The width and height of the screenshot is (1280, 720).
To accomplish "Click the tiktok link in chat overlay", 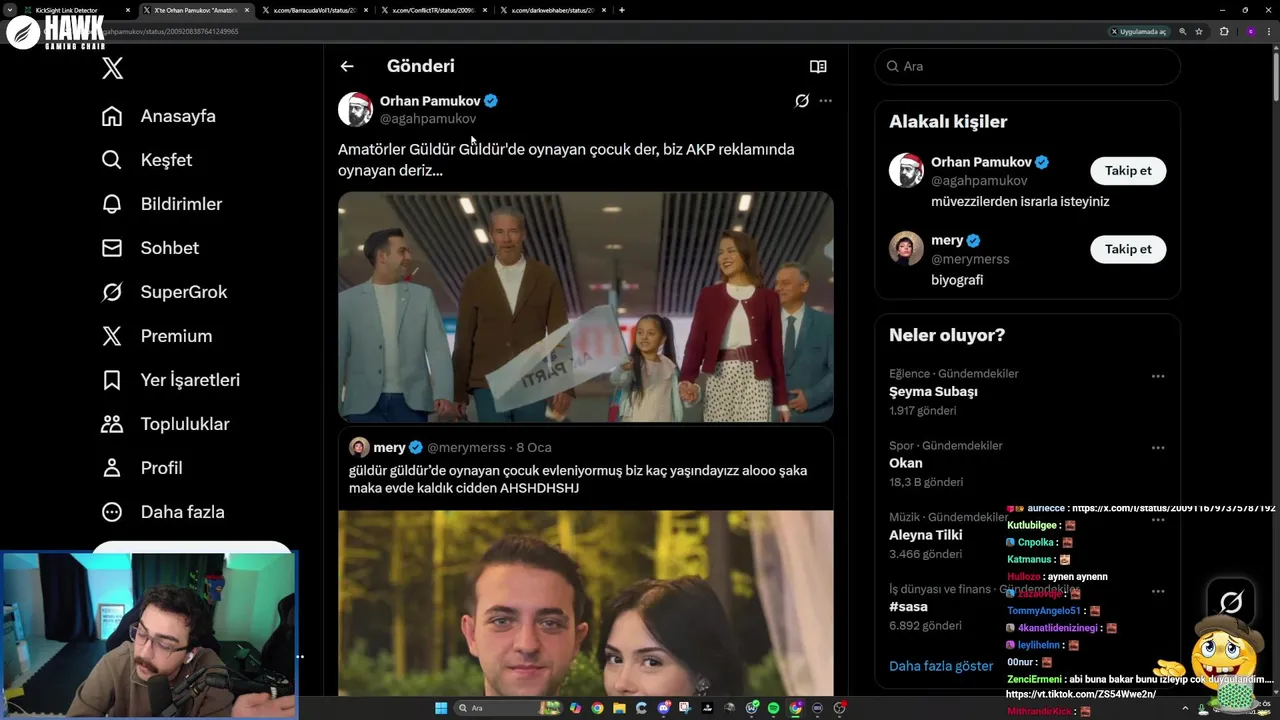I will [1081, 694].
